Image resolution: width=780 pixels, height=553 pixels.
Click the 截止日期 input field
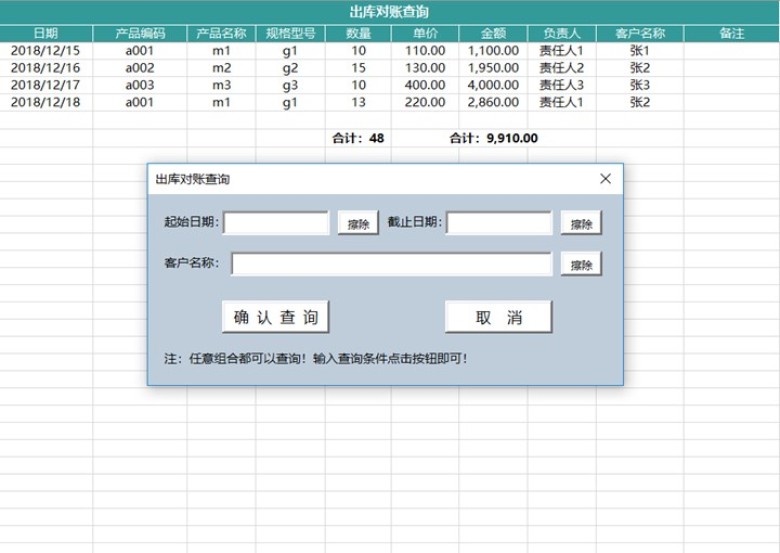pos(499,223)
